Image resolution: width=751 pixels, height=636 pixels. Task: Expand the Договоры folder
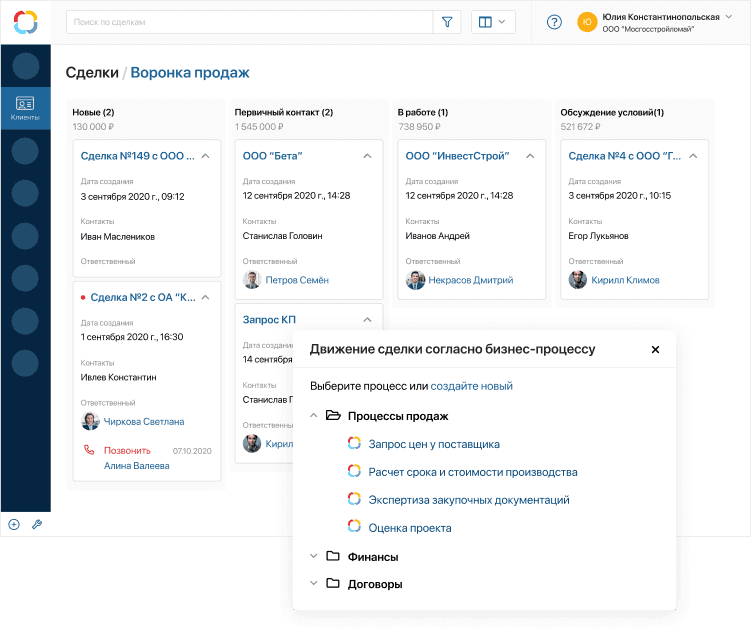point(314,583)
